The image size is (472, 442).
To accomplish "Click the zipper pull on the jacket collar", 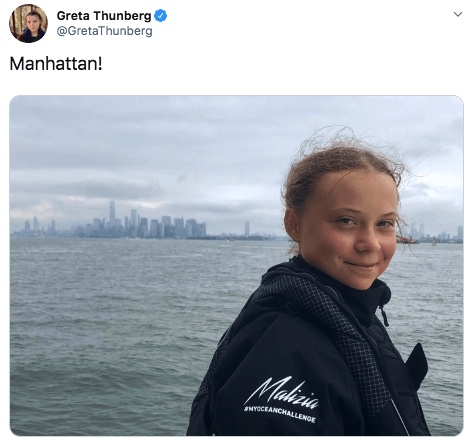I will coord(384,316).
